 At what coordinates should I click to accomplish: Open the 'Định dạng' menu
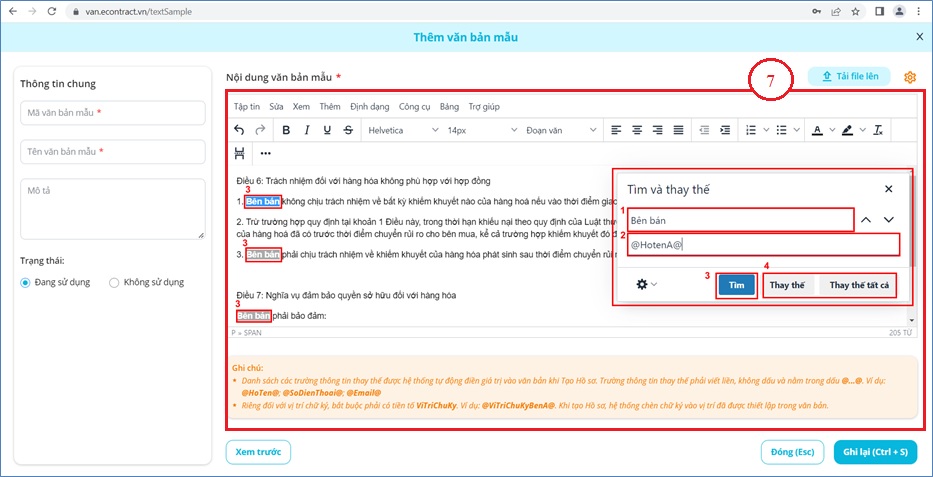[368, 106]
